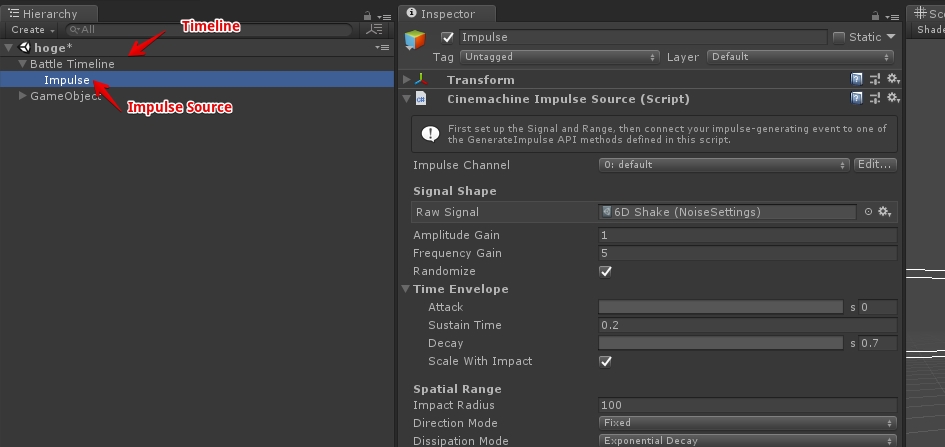Click the Transform axes icon
945x447 pixels.
point(421,80)
